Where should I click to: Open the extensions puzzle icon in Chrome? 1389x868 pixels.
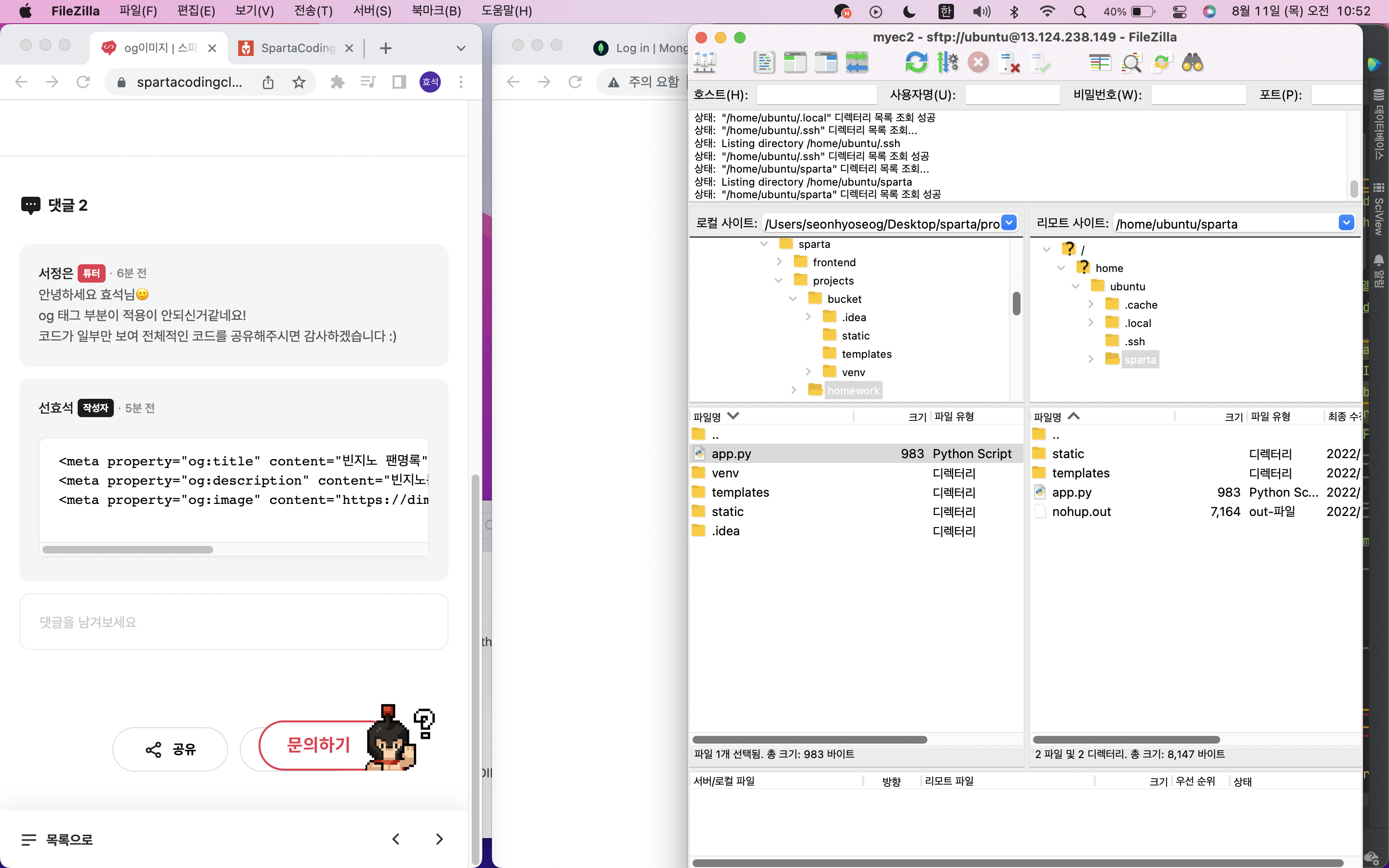pos(338,82)
